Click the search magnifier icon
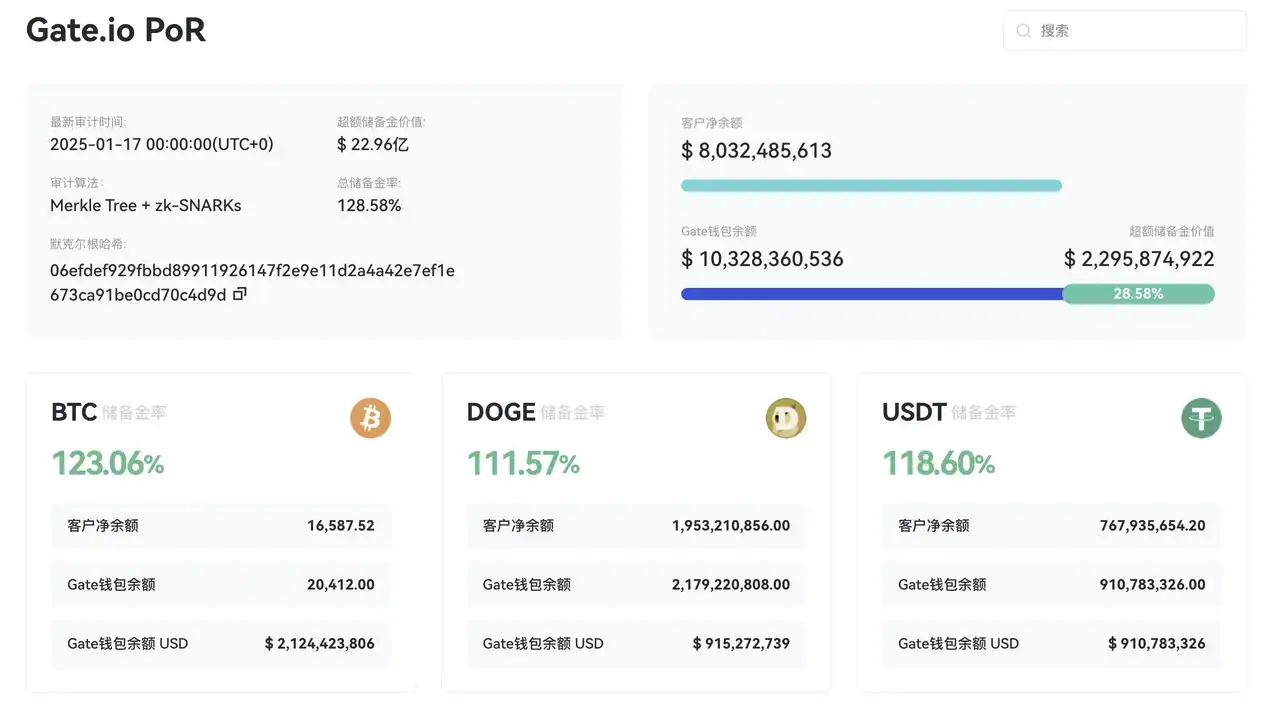This screenshot has width=1280, height=704. [1023, 31]
